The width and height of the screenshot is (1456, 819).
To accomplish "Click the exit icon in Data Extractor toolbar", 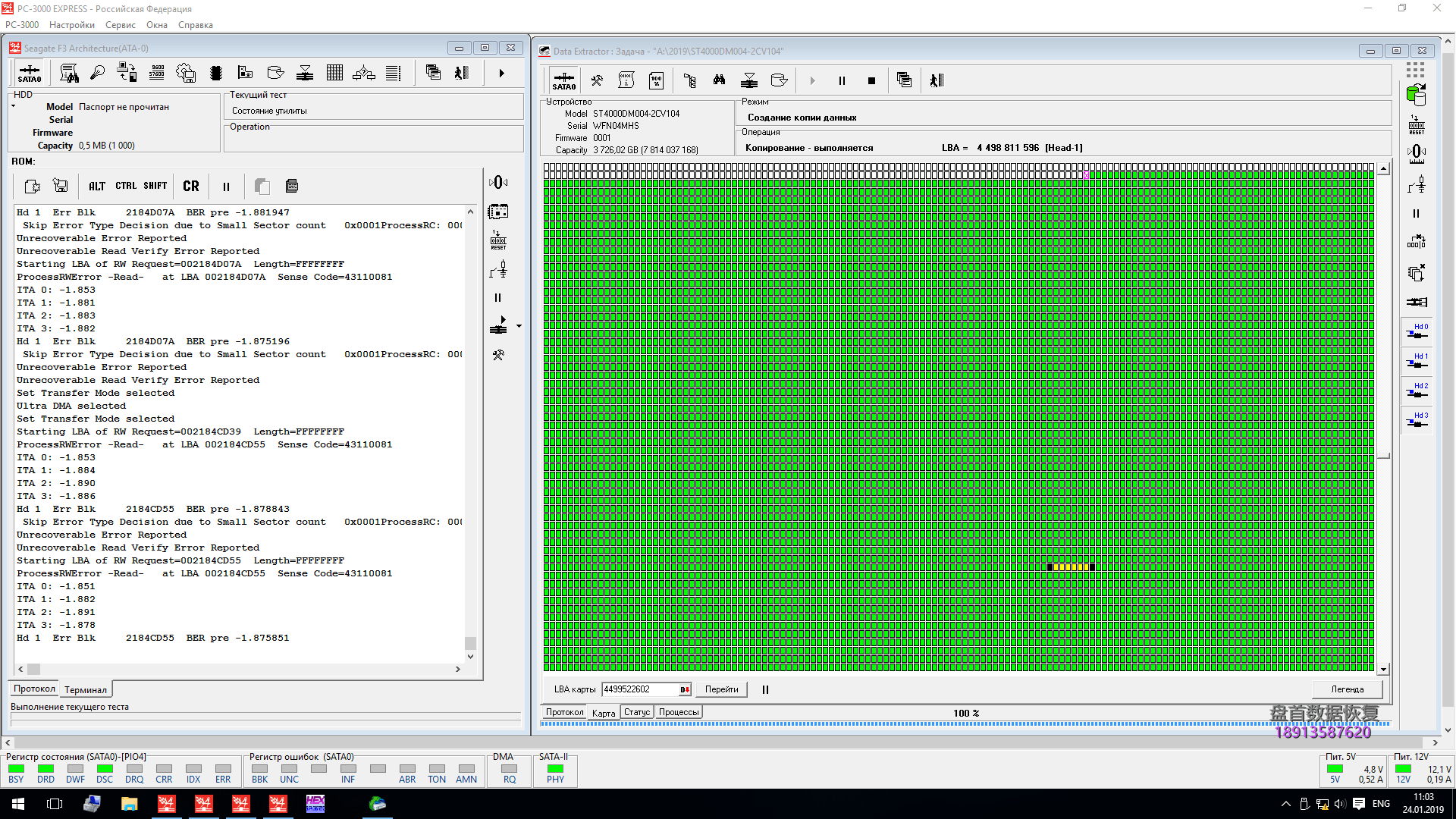I will (x=937, y=80).
